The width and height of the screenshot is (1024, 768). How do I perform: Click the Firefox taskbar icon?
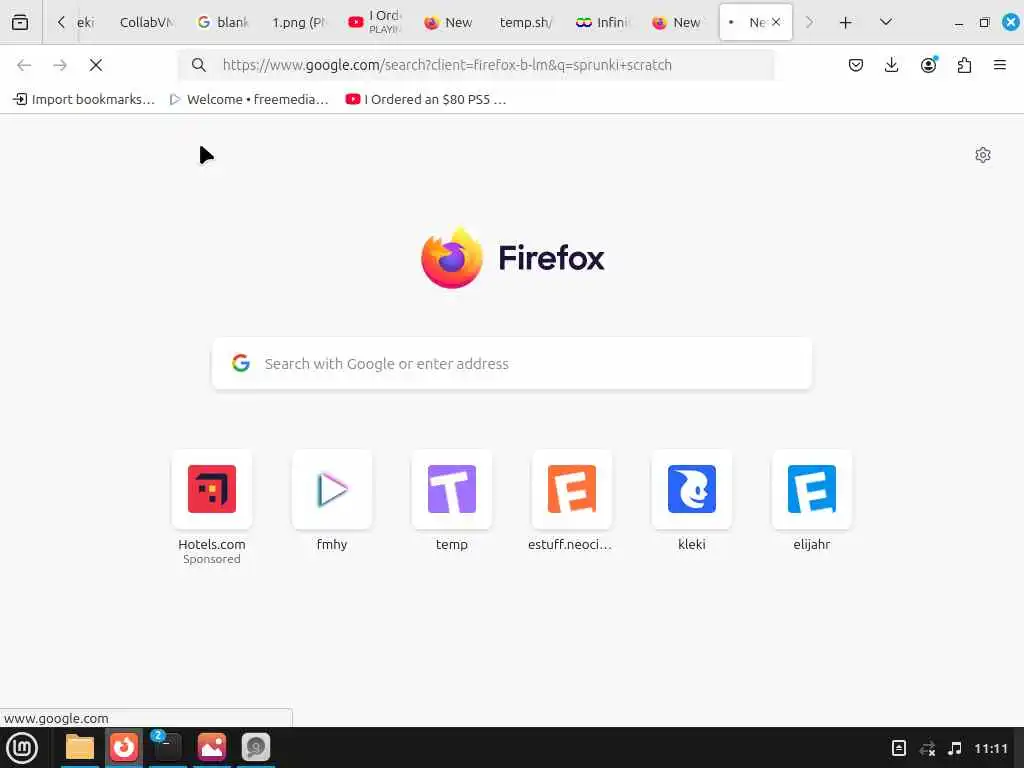pyautogui.click(x=123, y=748)
